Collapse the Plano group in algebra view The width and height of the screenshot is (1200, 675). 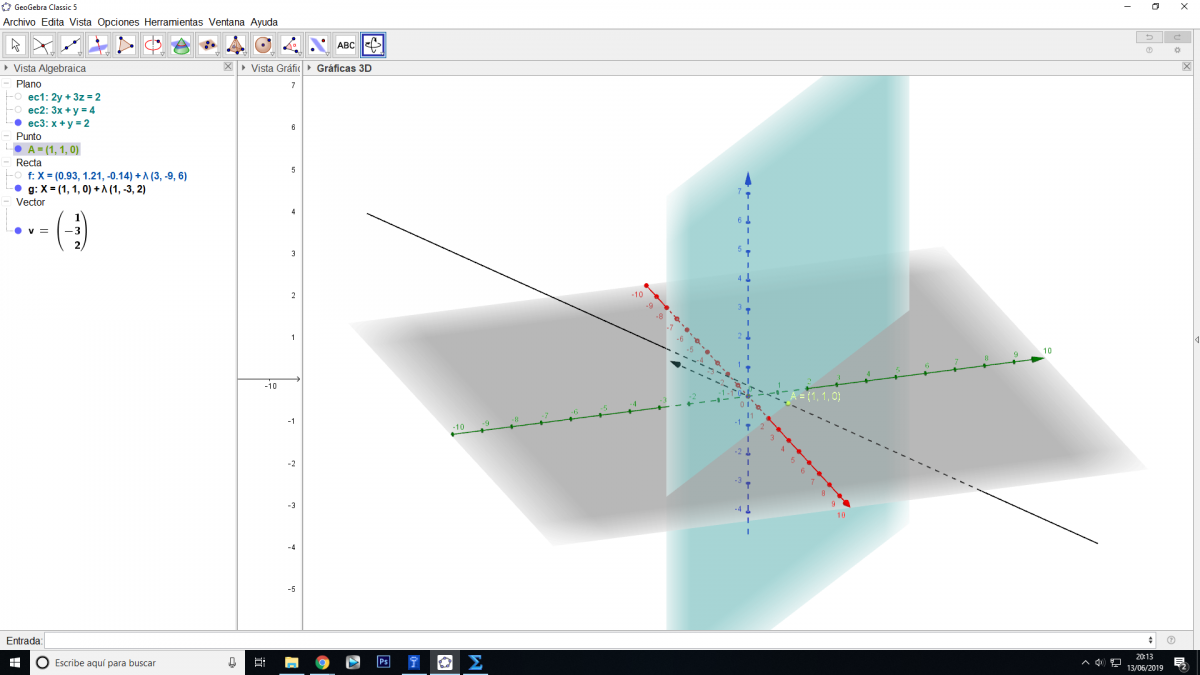7,84
